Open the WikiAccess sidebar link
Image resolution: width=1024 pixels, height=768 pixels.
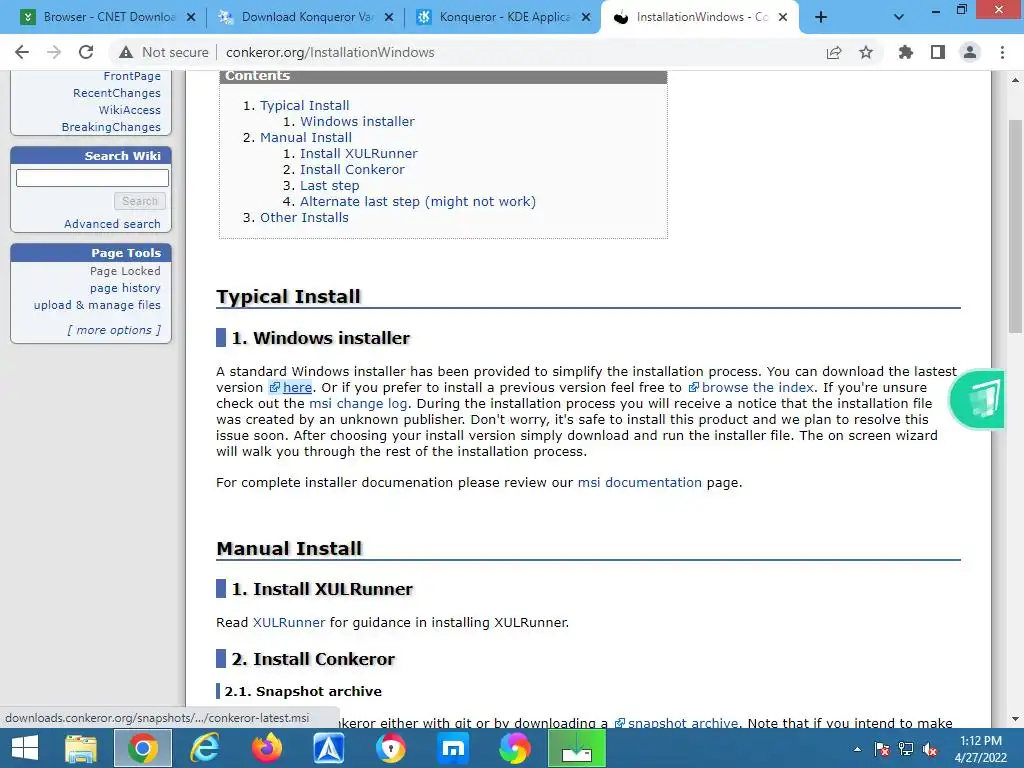pyautogui.click(x=129, y=110)
